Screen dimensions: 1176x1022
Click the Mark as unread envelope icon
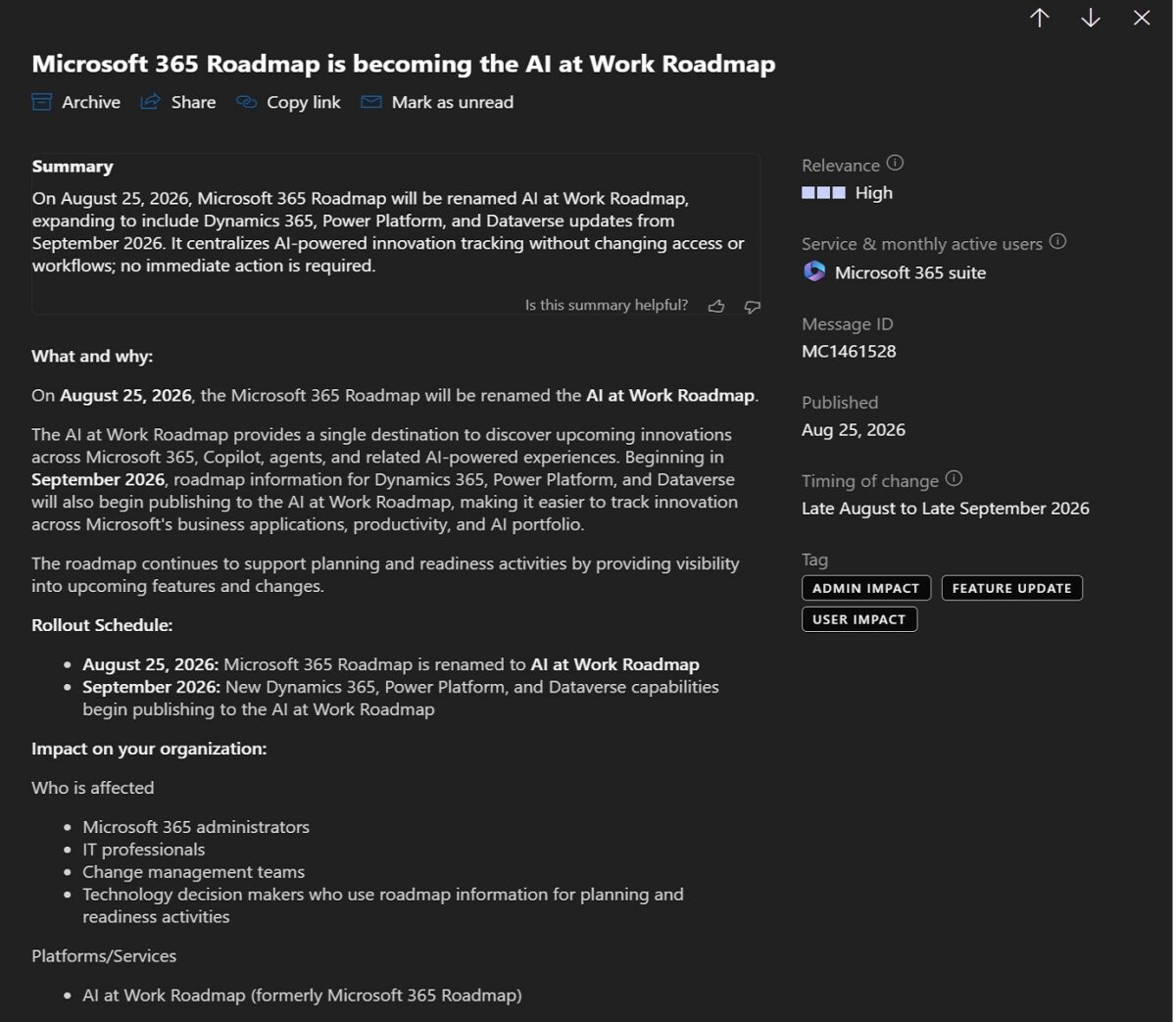pyautogui.click(x=371, y=102)
